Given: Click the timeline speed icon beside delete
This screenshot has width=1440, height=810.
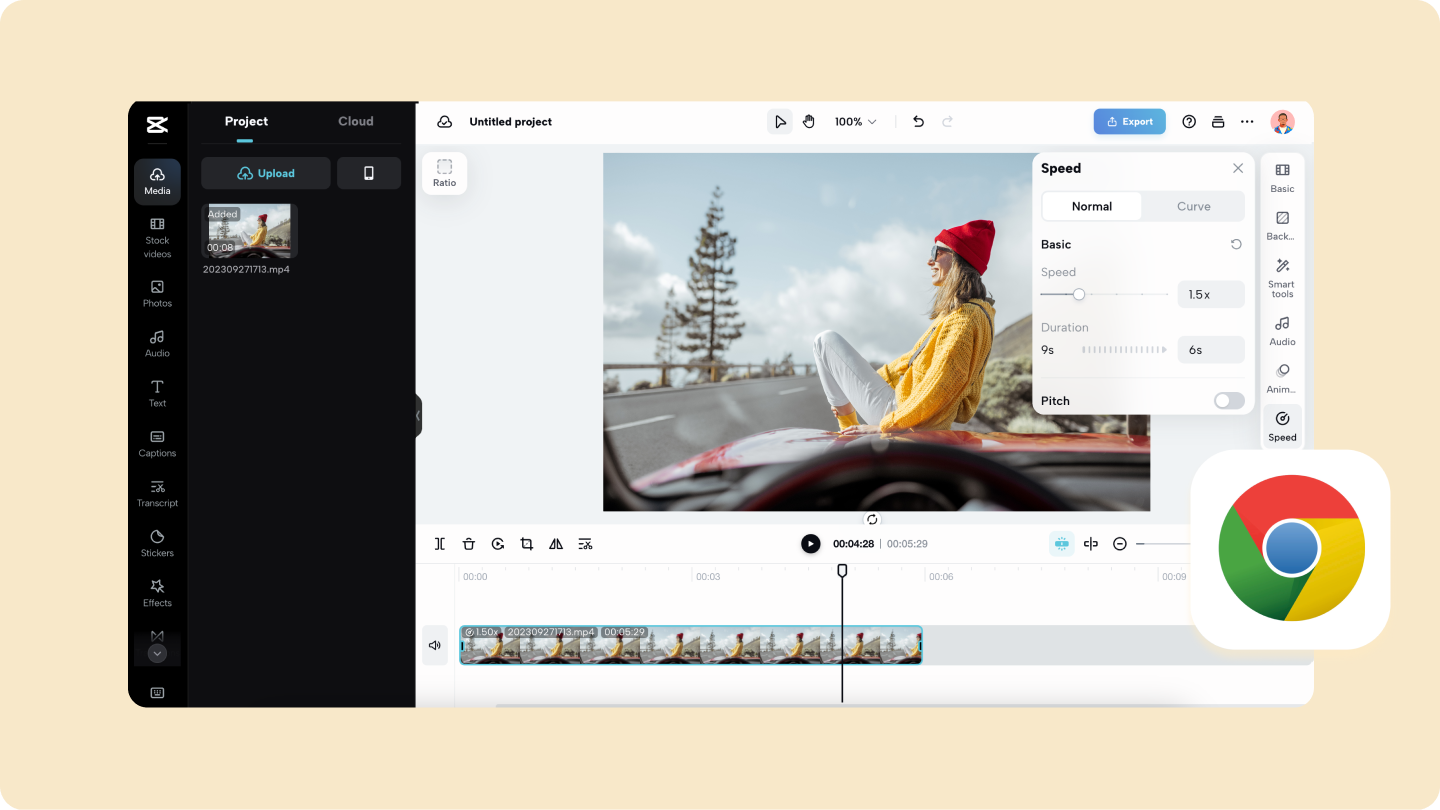Looking at the screenshot, I should tap(498, 544).
